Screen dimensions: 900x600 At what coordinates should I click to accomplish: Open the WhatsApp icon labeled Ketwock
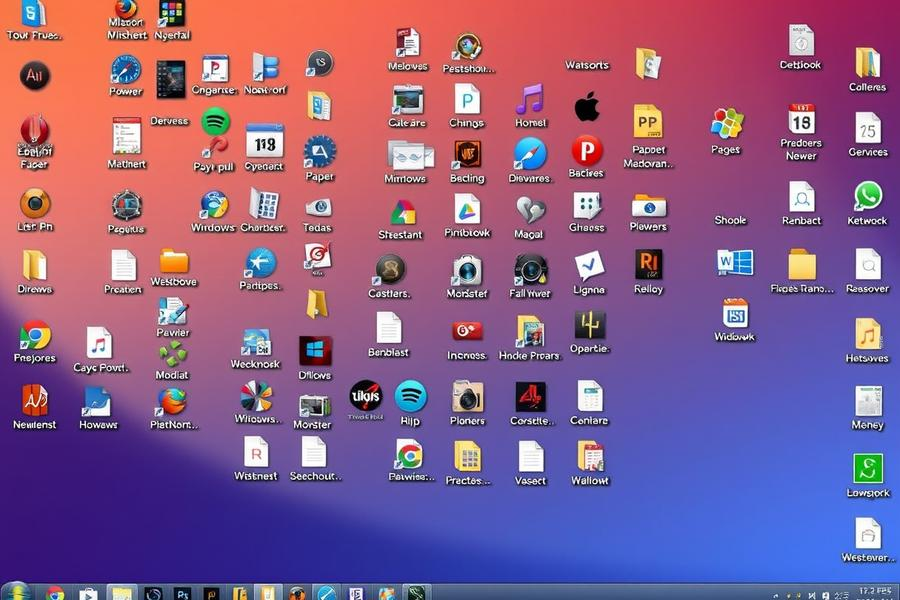coord(867,197)
